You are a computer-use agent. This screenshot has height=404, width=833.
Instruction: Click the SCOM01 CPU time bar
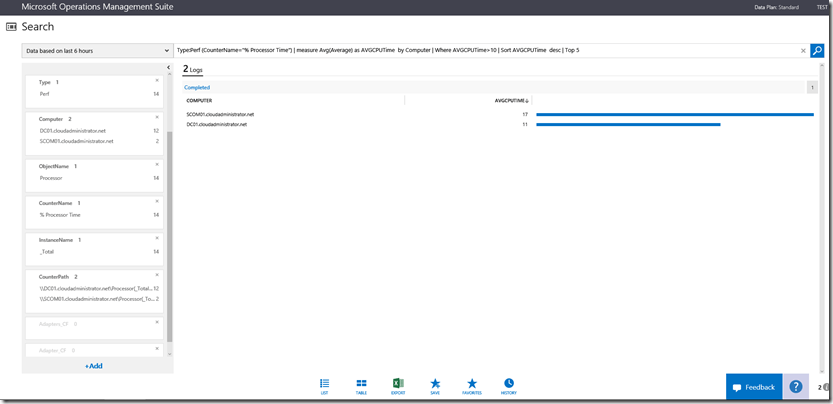coord(675,115)
